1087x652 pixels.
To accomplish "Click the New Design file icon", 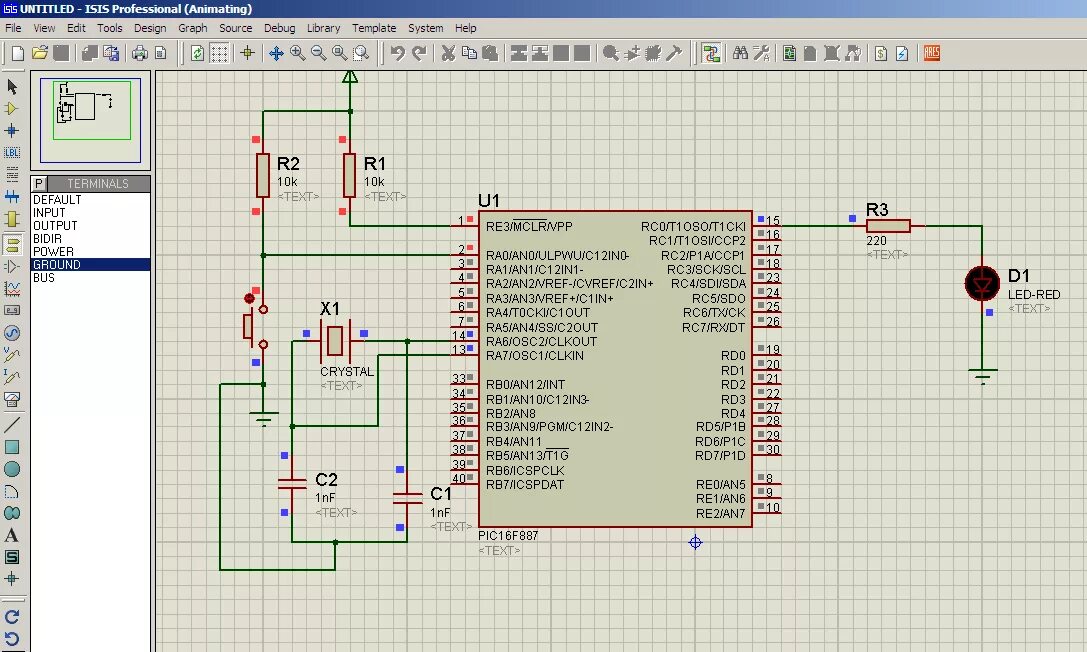I will tap(18, 53).
